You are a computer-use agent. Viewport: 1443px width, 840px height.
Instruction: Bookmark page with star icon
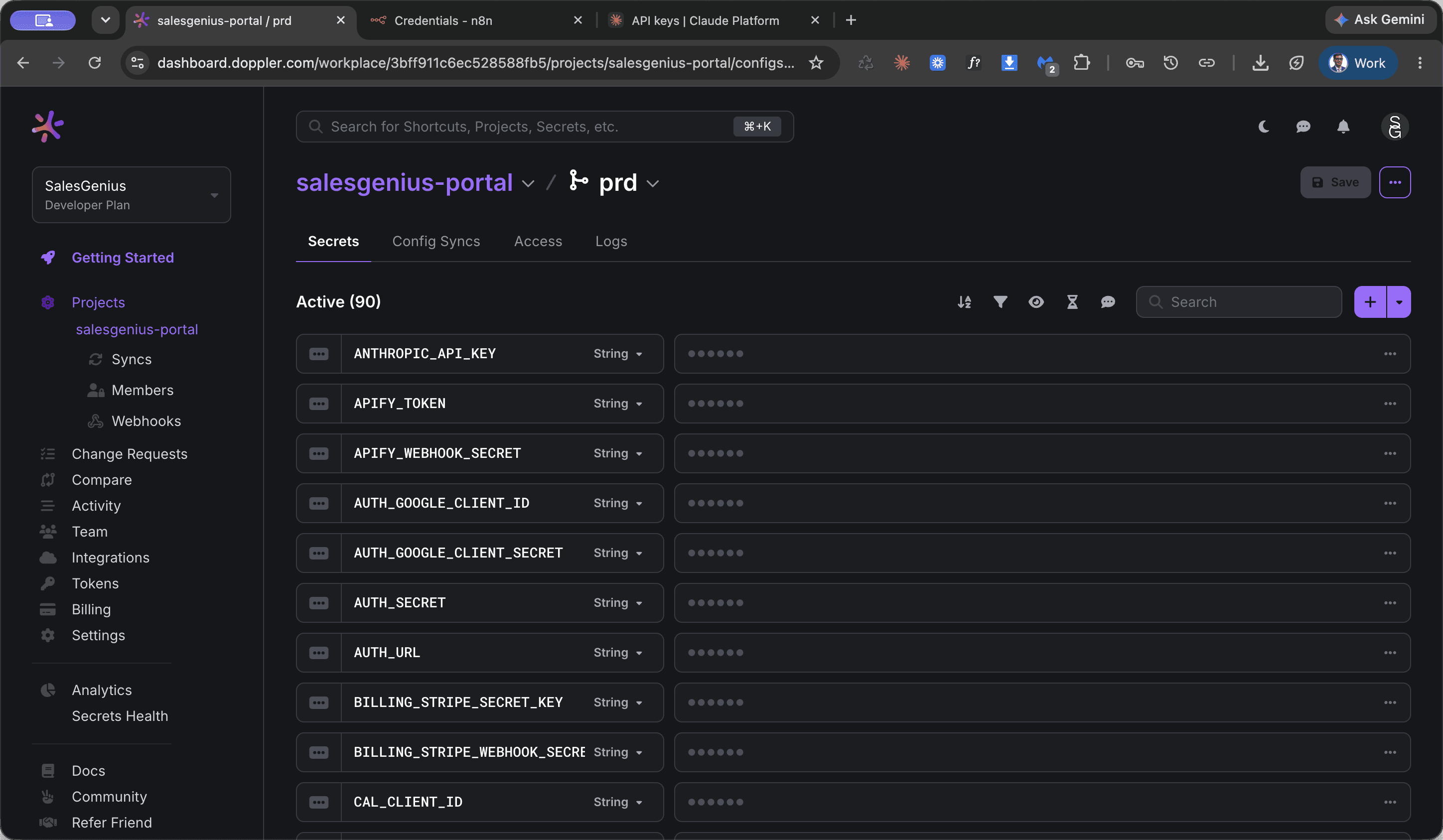click(816, 62)
